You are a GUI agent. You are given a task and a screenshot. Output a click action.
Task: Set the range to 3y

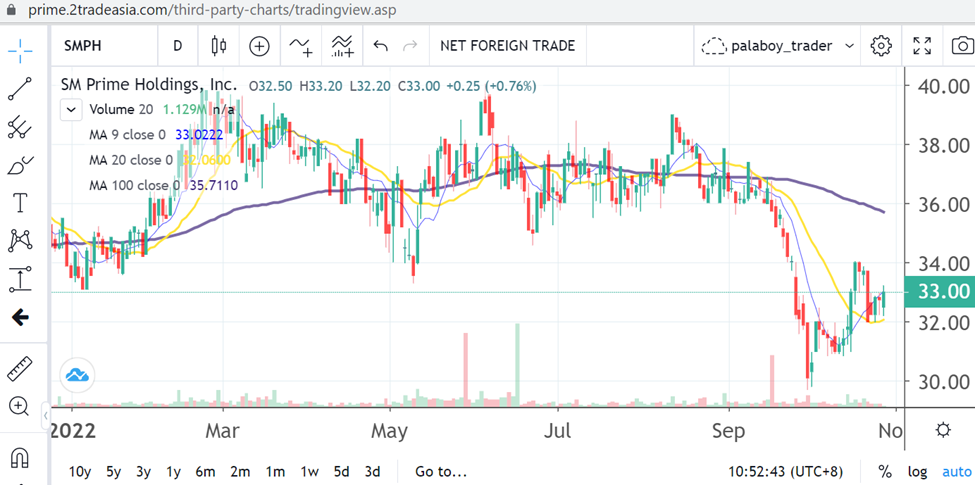coord(143,471)
